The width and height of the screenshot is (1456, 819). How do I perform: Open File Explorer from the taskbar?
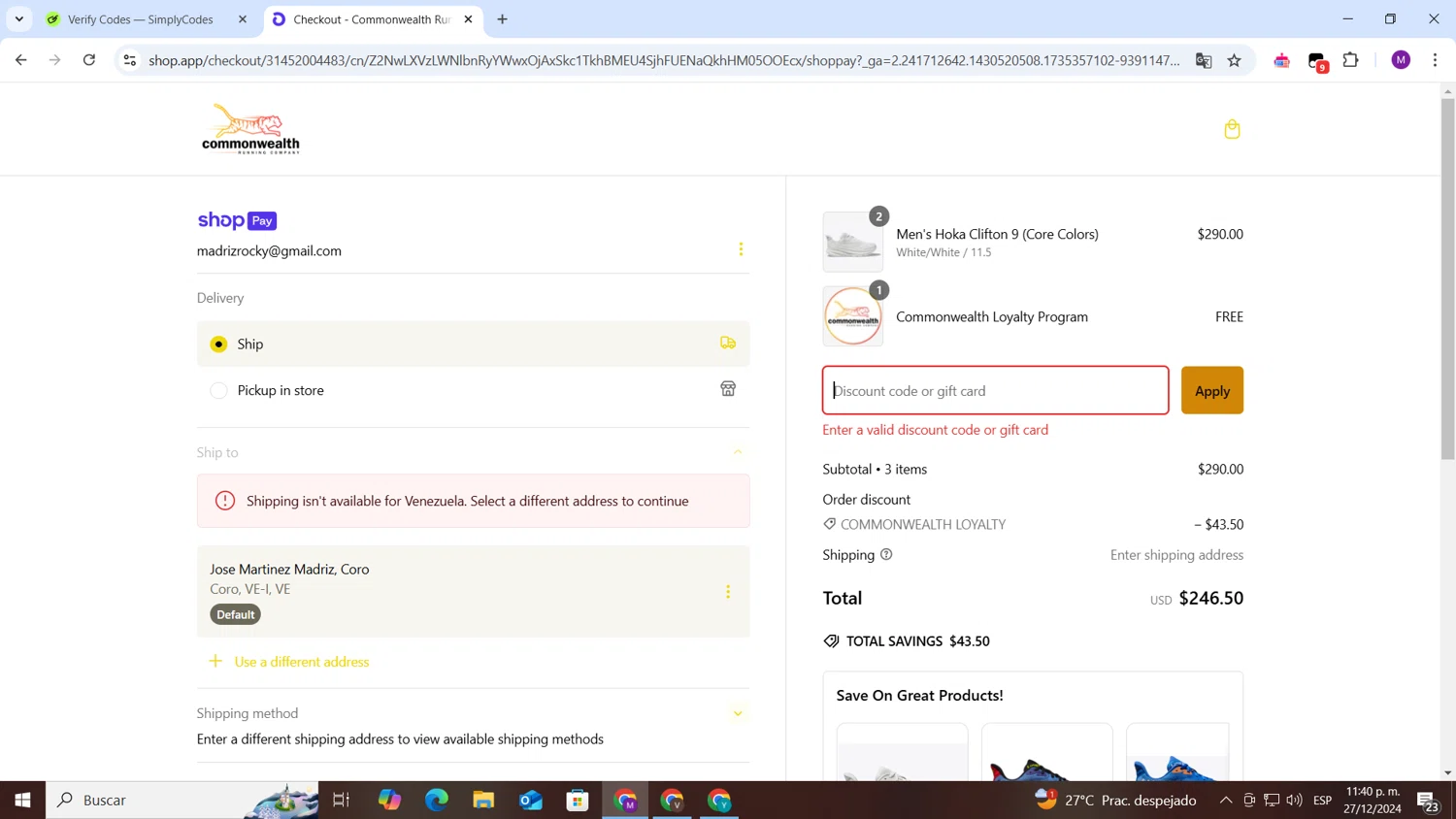point(483,800)
